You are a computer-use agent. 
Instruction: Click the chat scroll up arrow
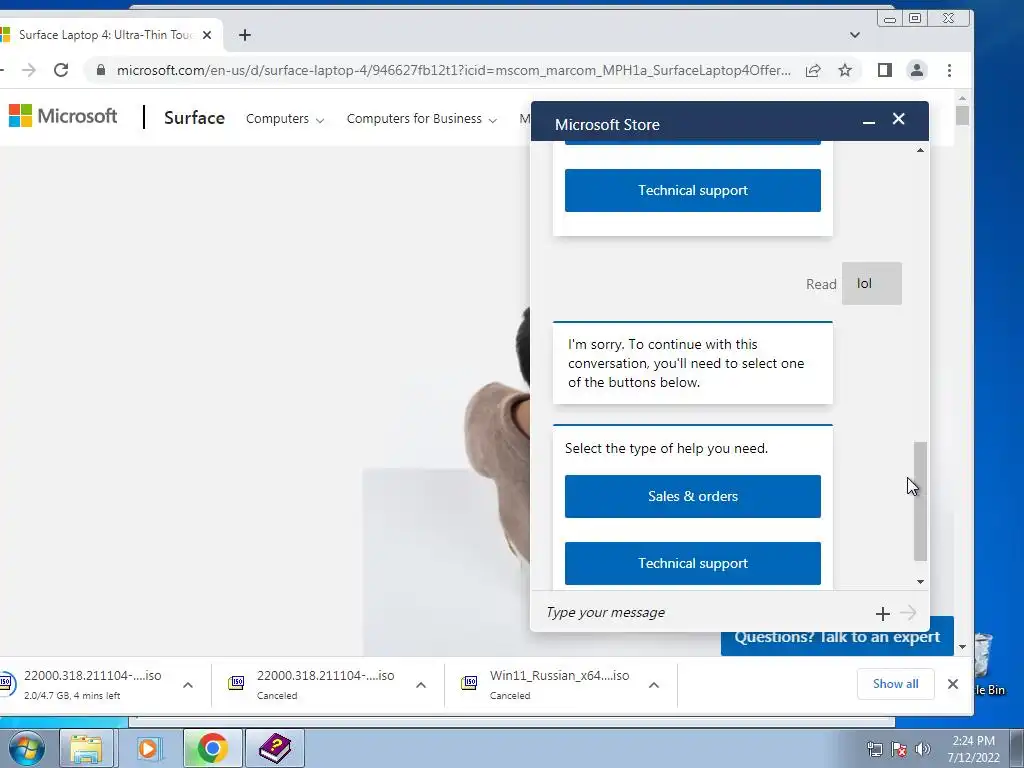pyautogui.click(x=920, y=150)
